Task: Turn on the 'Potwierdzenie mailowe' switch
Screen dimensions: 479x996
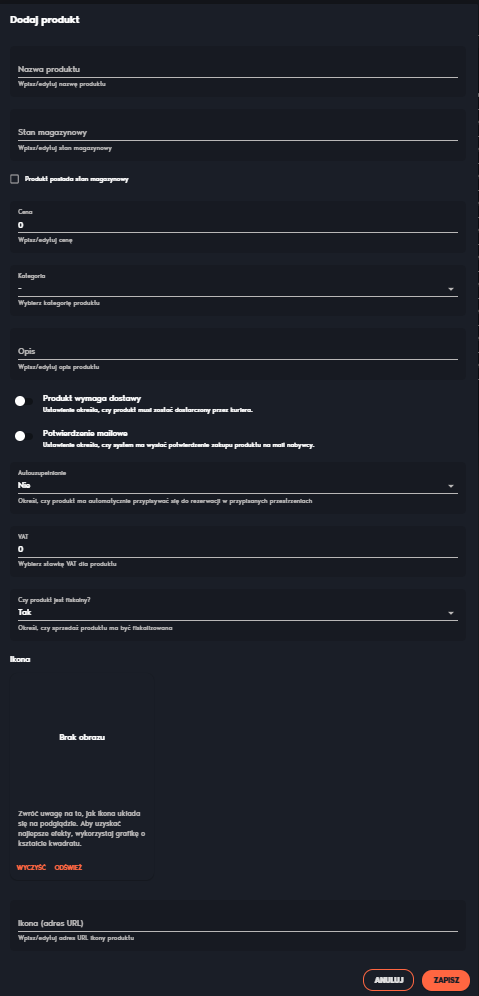Action: (24, 436)
